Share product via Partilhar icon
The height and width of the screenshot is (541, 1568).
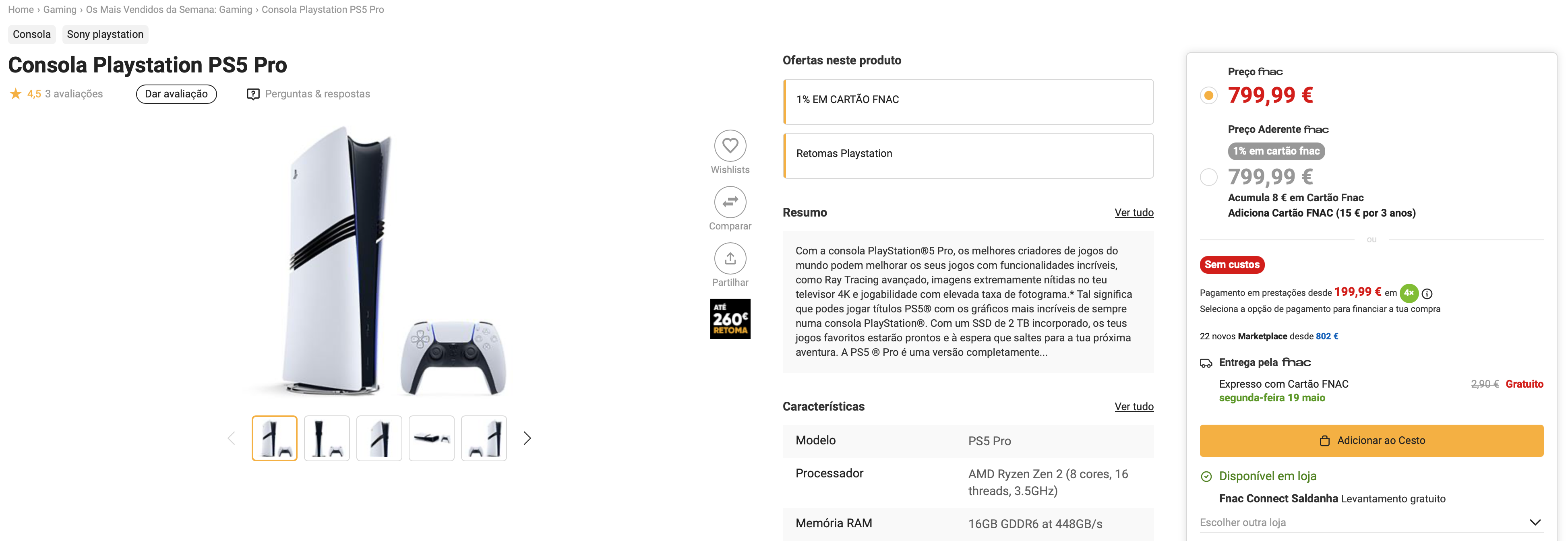tap(730, 259)
